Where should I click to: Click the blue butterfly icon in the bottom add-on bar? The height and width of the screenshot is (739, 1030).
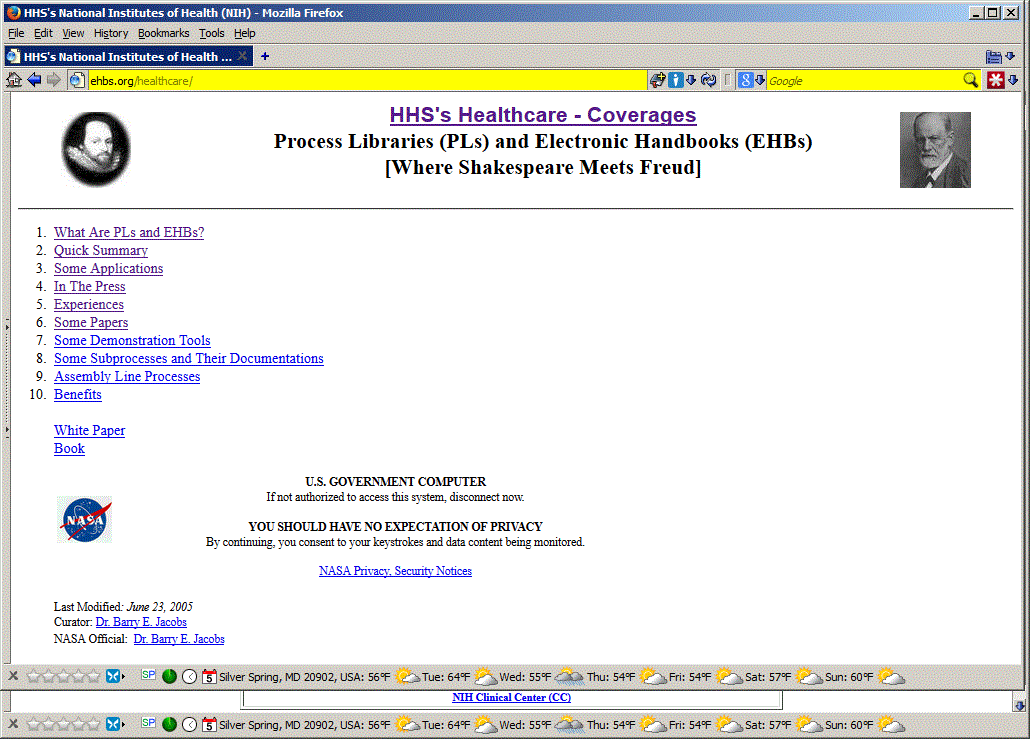pyautogui.click(x=113, y=724)
